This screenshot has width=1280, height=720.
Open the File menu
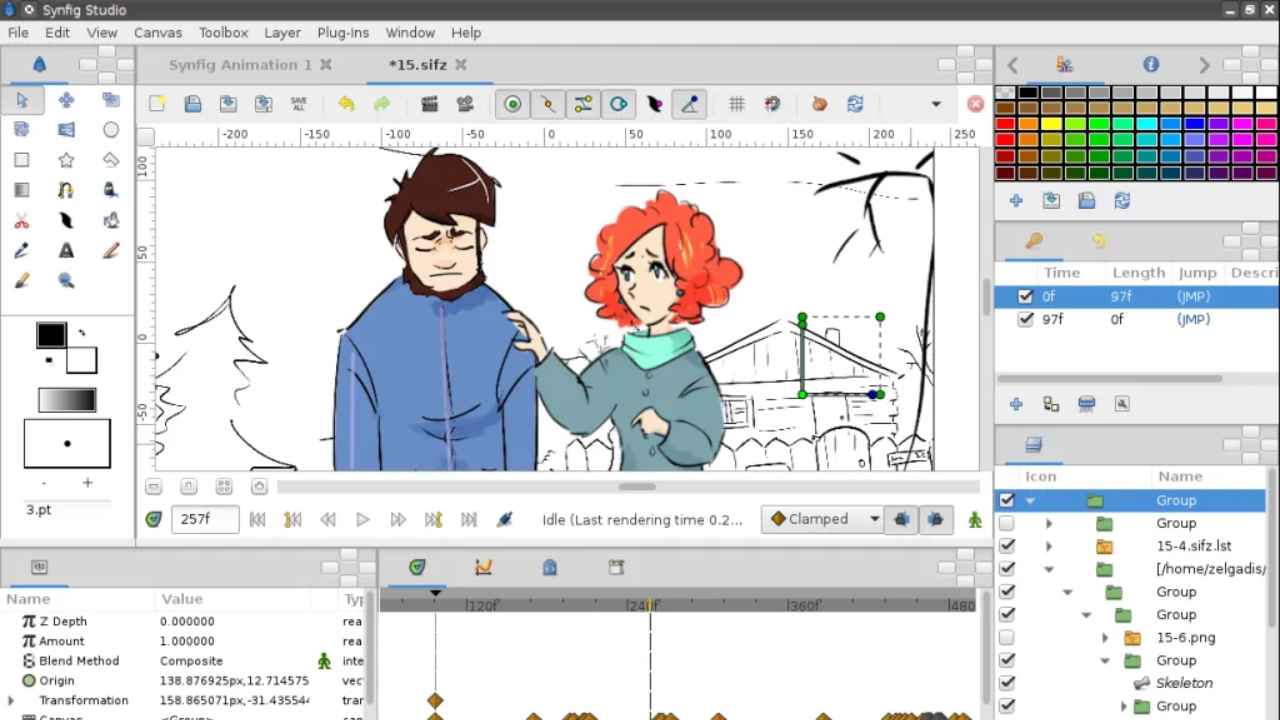pyautogui.click(x=18, y=32)
